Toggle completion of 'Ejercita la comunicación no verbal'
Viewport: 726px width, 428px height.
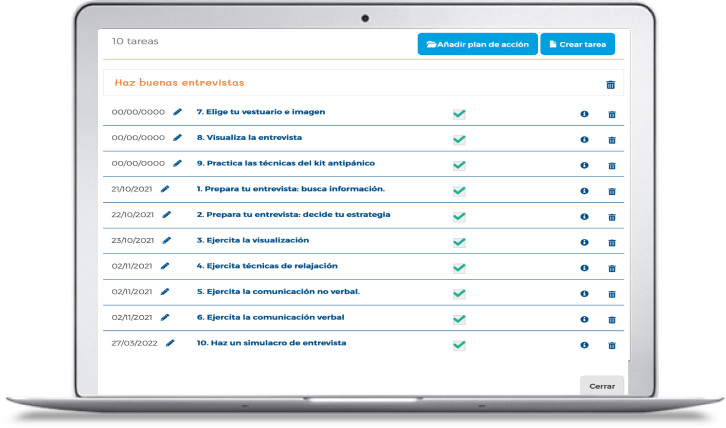tap(459, 293)
